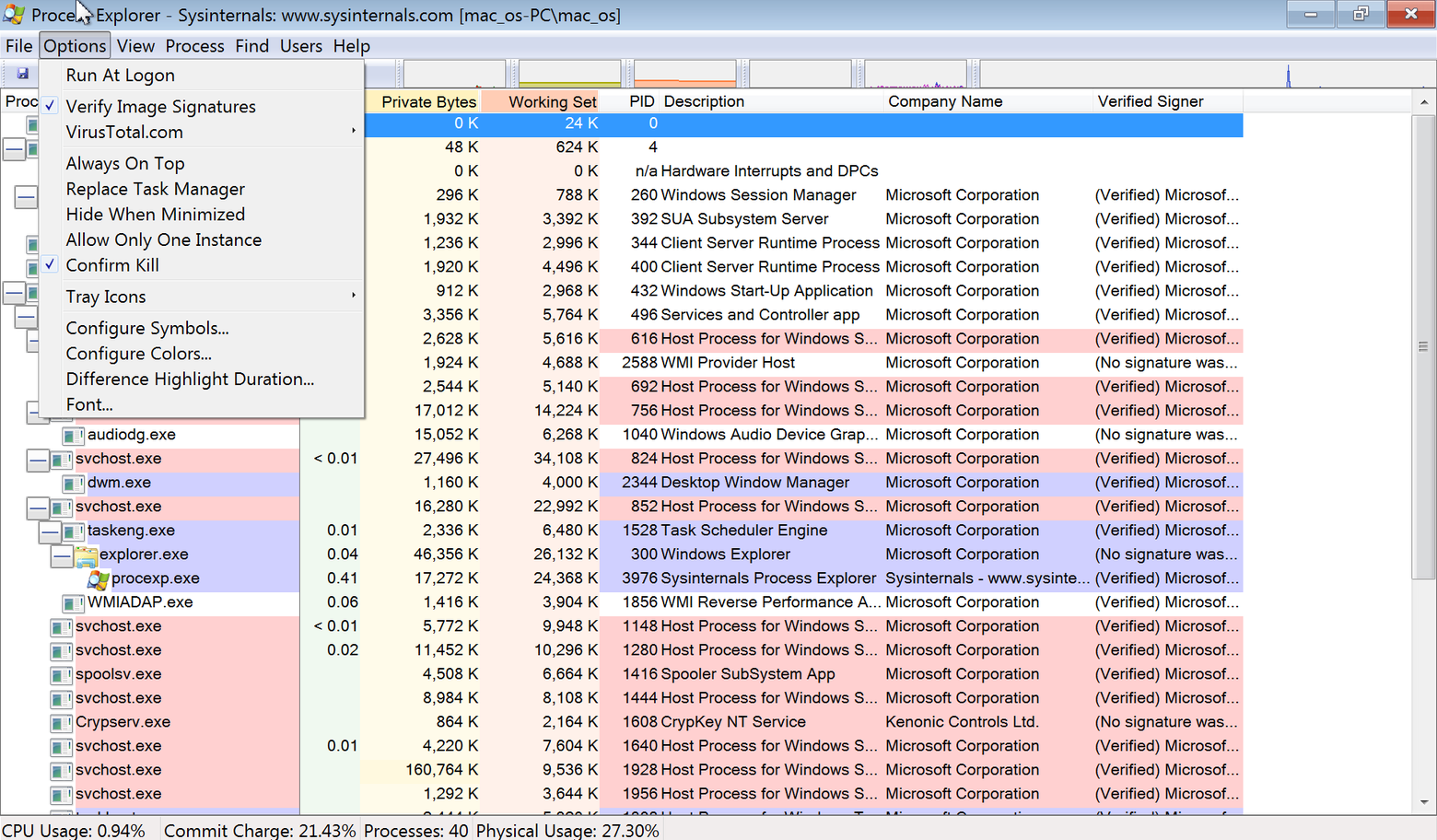The height and width of the screenshot is (840, 1437).
Task: Click 'Commit Charge: 21.43%' in status bar
Action: pos(260,831)
